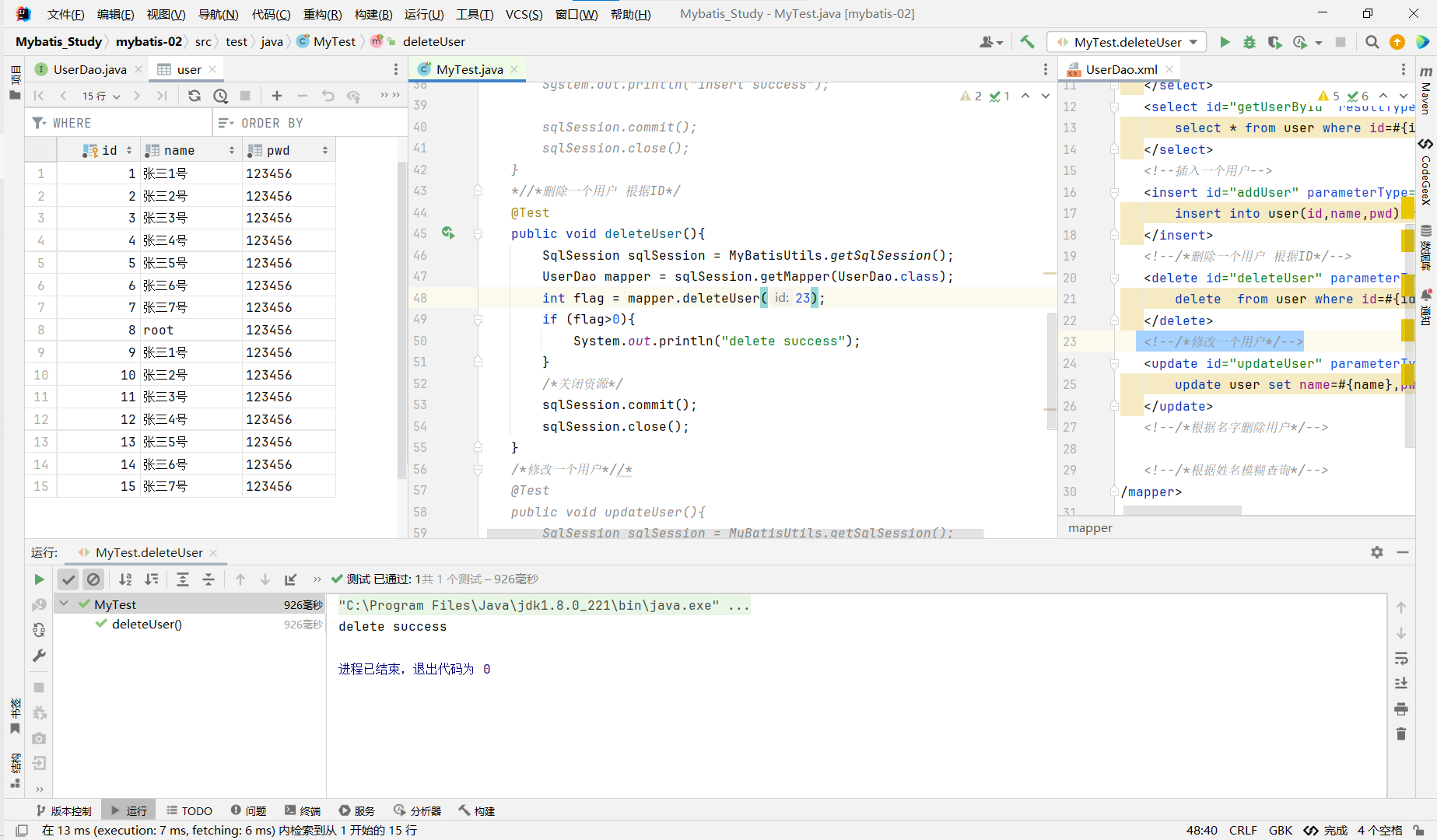The height and width of the screenshot is (840, 1437).
Task: Click the green Run button in top toolbar
Action: click(x=1225, y=42)
